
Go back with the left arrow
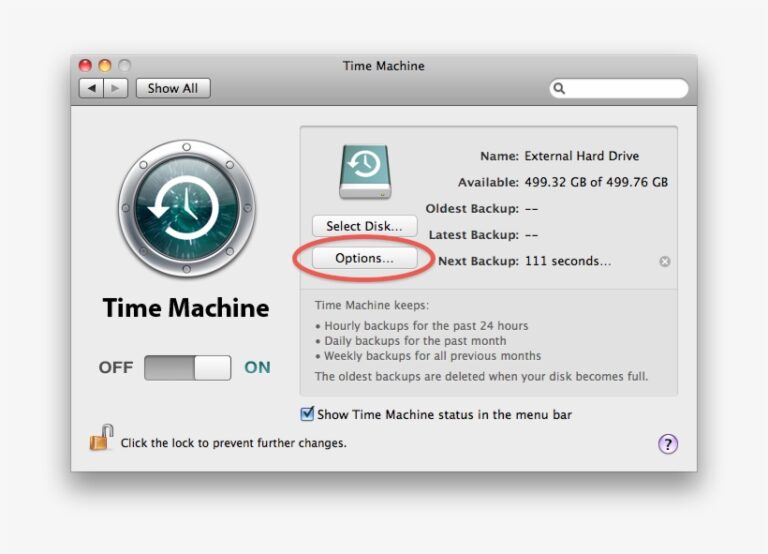[92, 88]
